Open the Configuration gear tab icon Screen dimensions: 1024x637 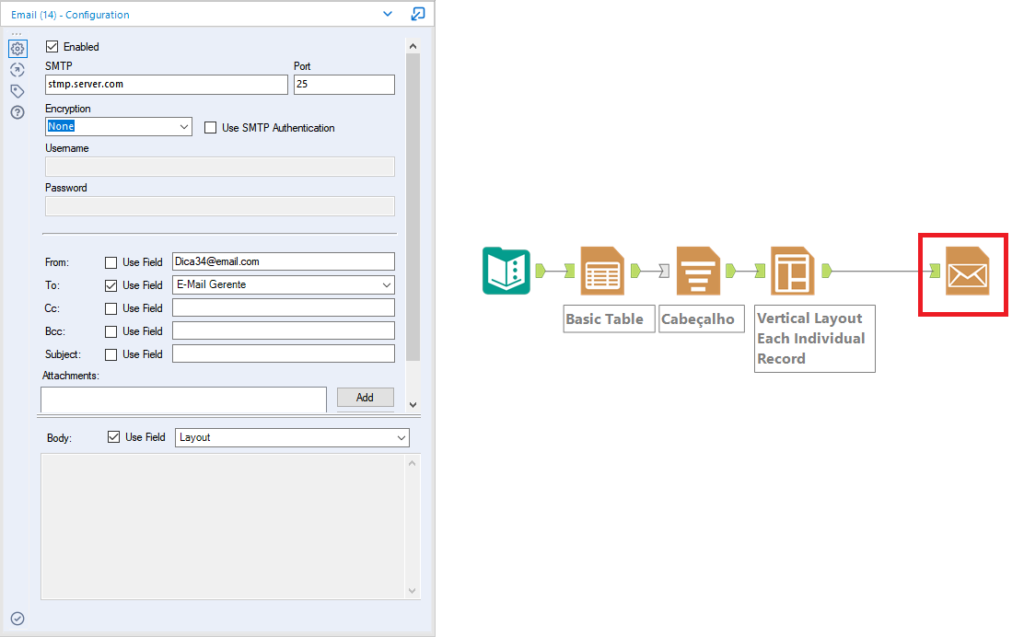[18, 48]
